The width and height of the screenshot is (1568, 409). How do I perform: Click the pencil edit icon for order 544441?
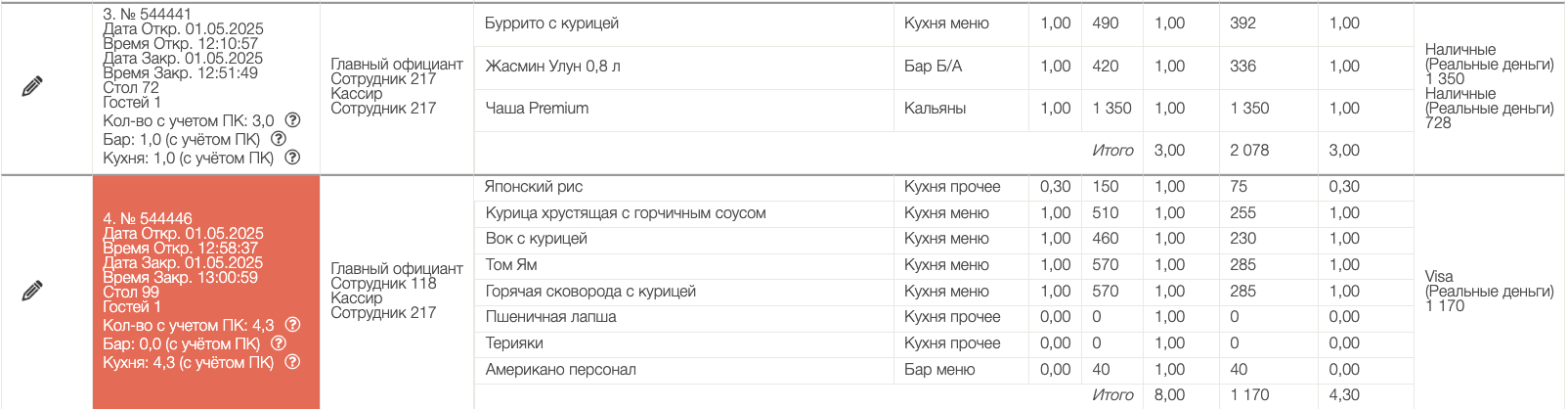pos(32,86)
